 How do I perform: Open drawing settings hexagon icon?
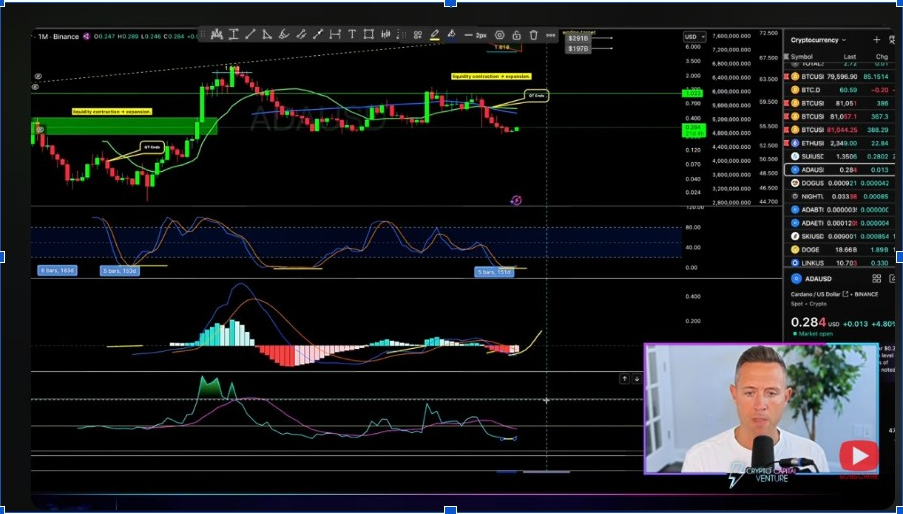pos(499,35)
